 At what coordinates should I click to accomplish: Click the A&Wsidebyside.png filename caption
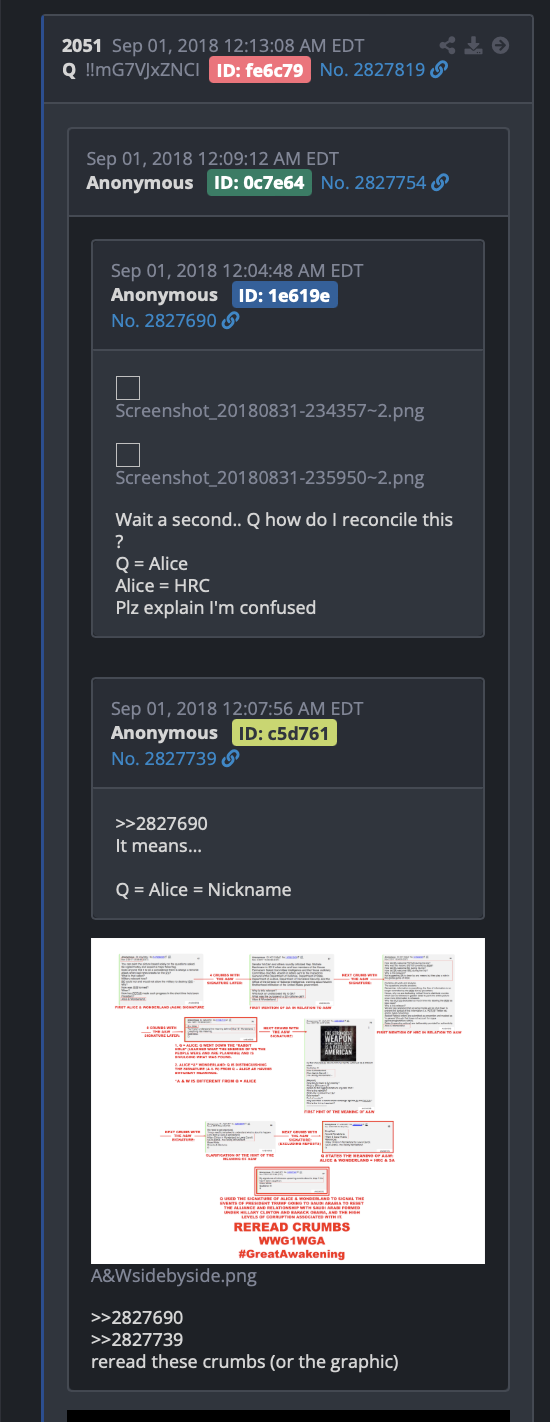tap(173, 1276)
